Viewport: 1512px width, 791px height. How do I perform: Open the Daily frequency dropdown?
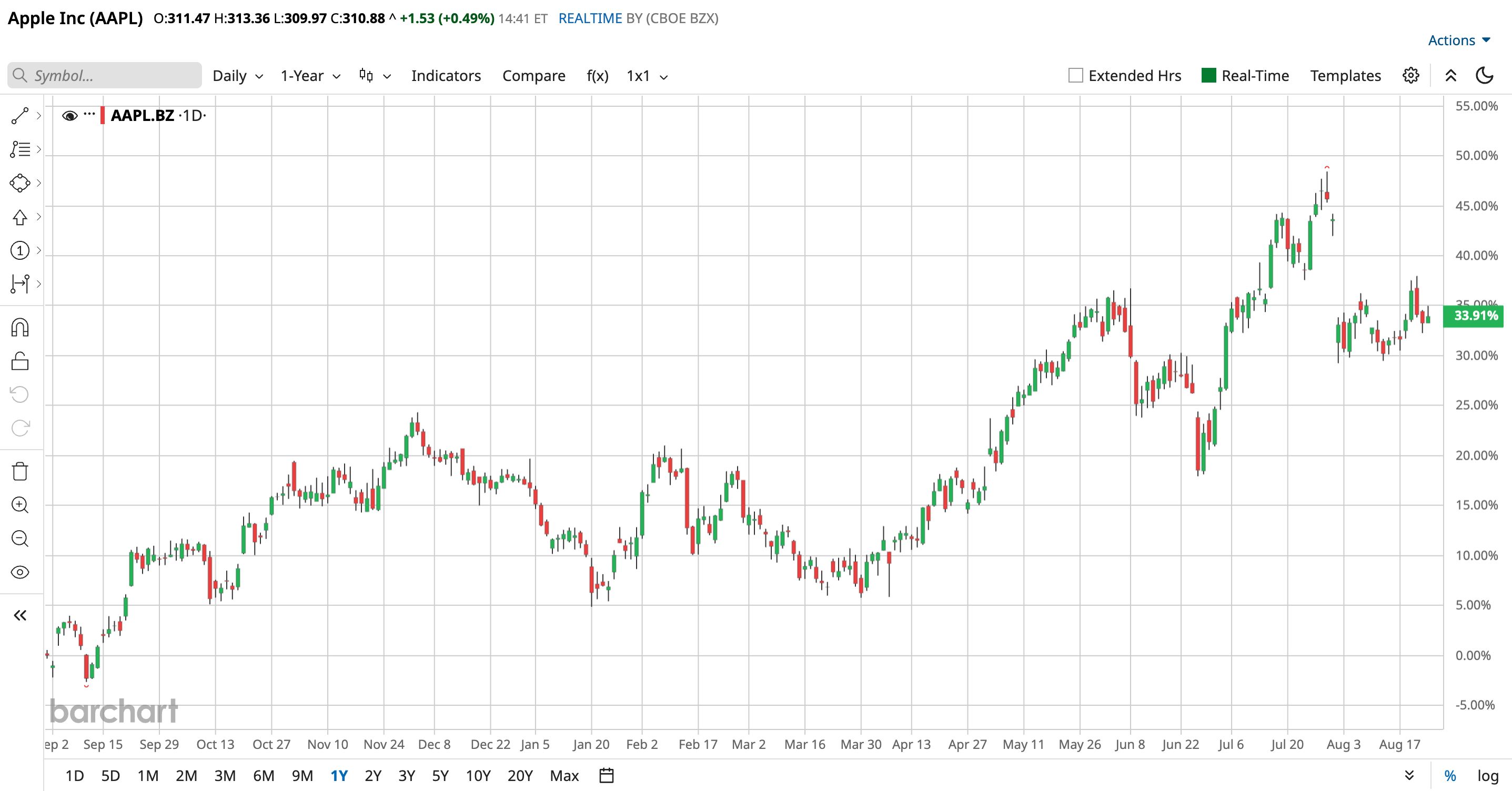pyautogui.click(x=238, y=76)
